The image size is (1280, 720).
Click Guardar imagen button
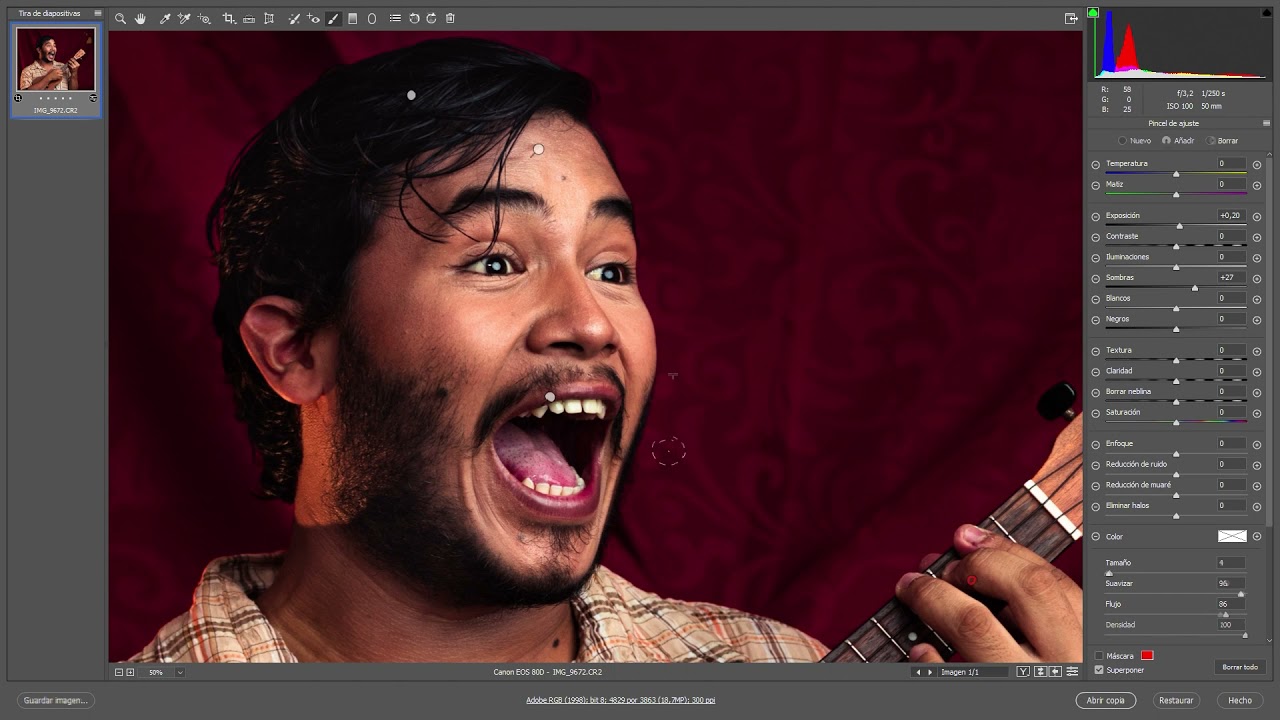click(55, 700)
